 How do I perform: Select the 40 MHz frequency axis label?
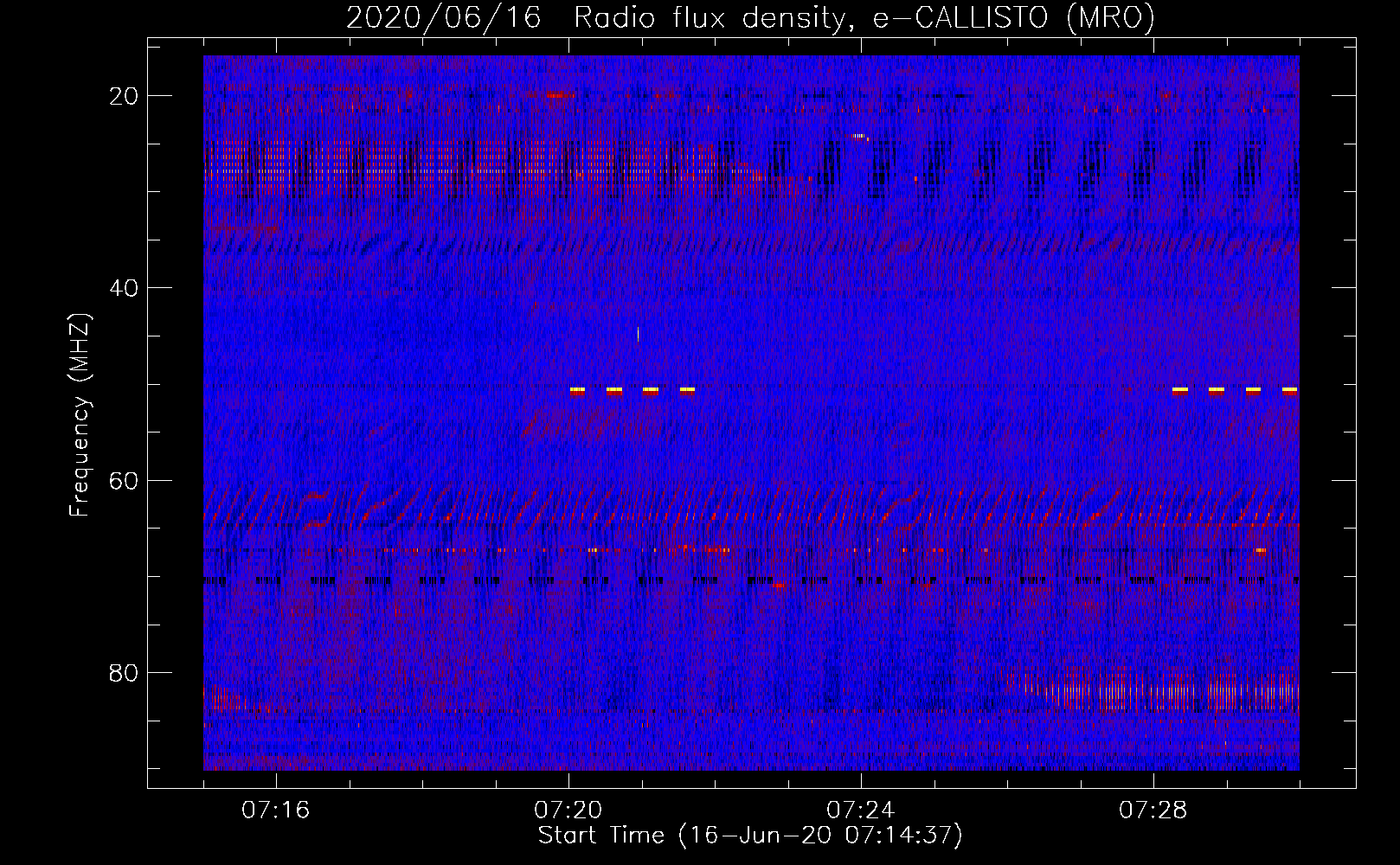coord(124,288)
